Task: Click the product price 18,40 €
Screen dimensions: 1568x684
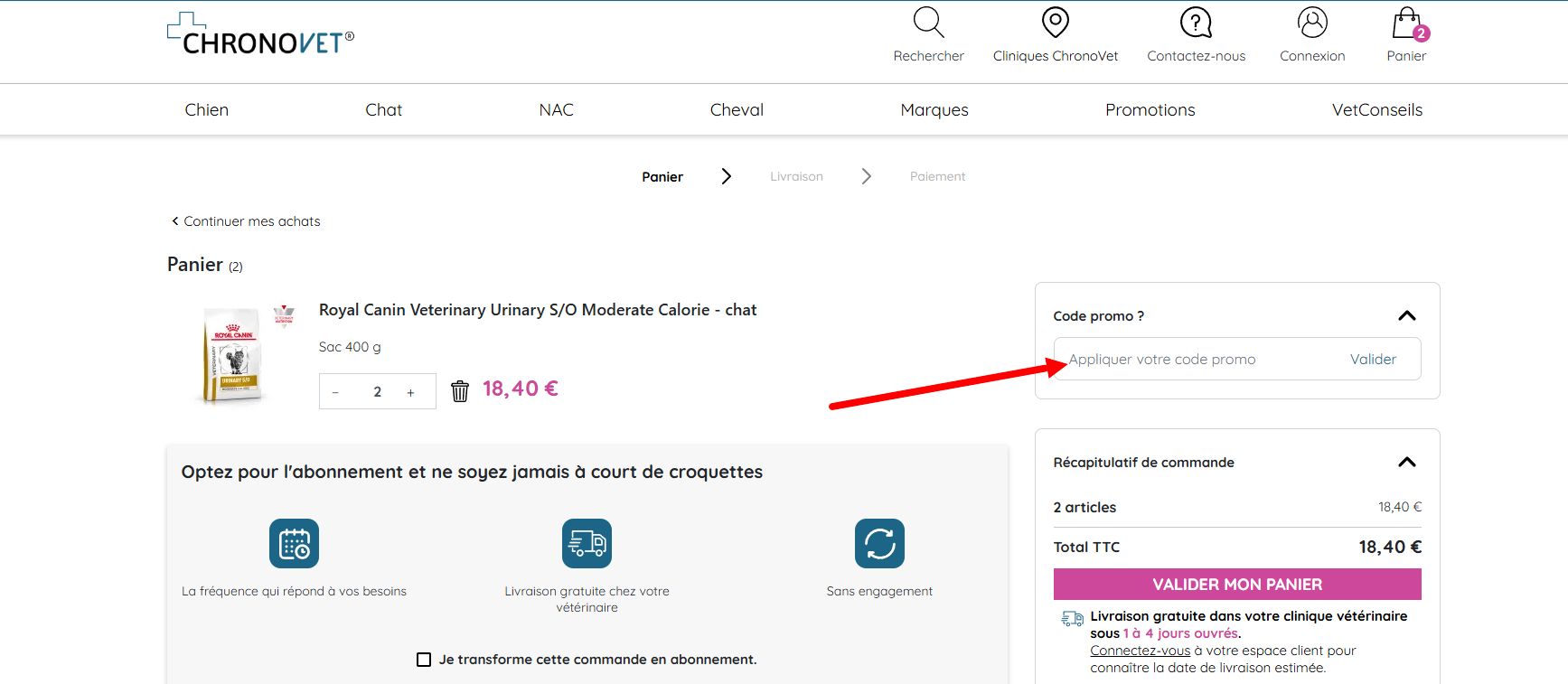Action: point(521,389)
